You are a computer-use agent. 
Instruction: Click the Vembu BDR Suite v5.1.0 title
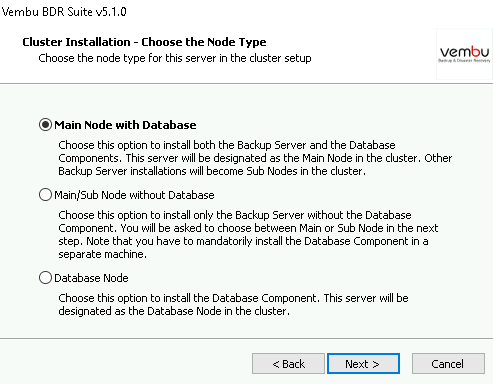tap(64, 12)
